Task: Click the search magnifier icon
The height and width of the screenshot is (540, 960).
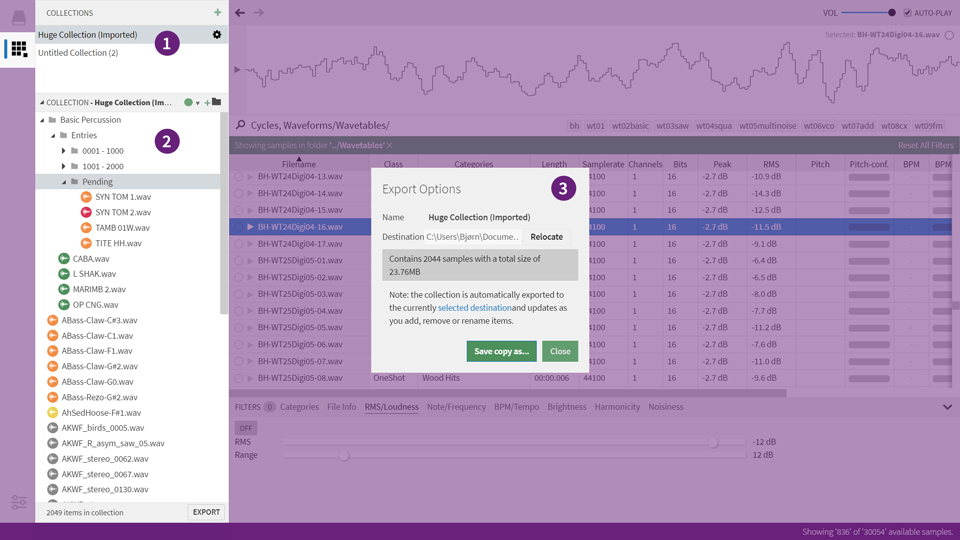Action: click(x=241, y=125)
